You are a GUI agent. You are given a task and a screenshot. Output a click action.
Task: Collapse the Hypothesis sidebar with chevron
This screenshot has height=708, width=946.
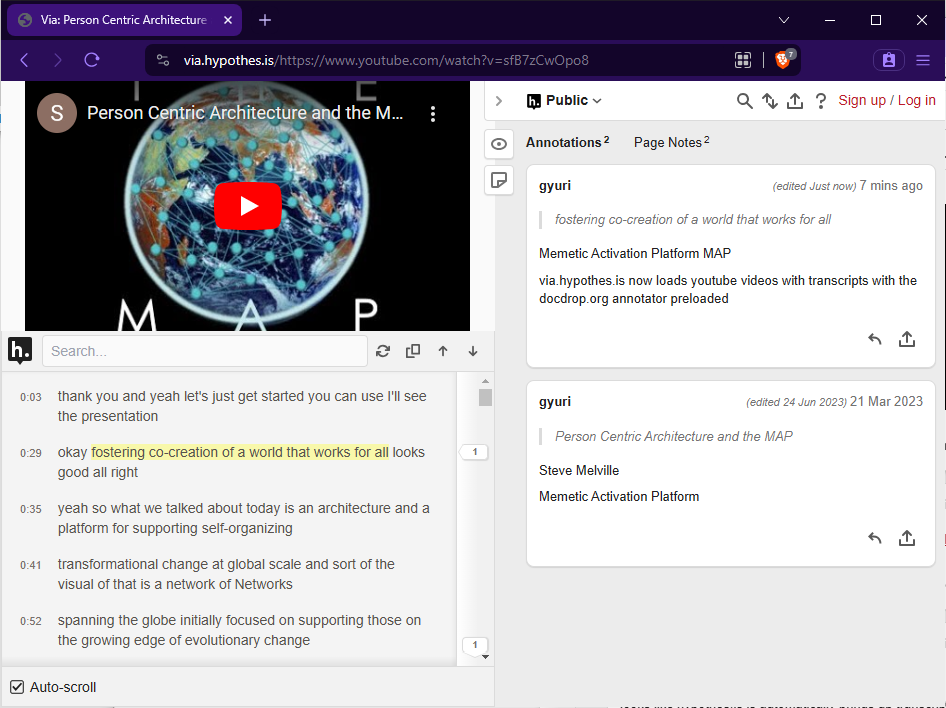pos(499,101)
